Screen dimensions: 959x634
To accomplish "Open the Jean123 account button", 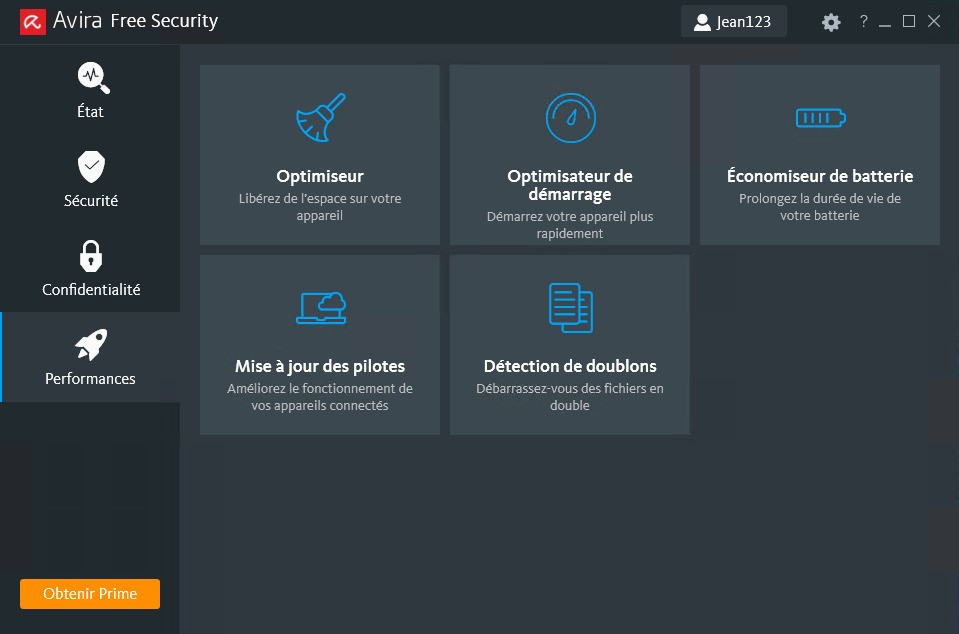I will pyautogui.click(x=733, y=21).
